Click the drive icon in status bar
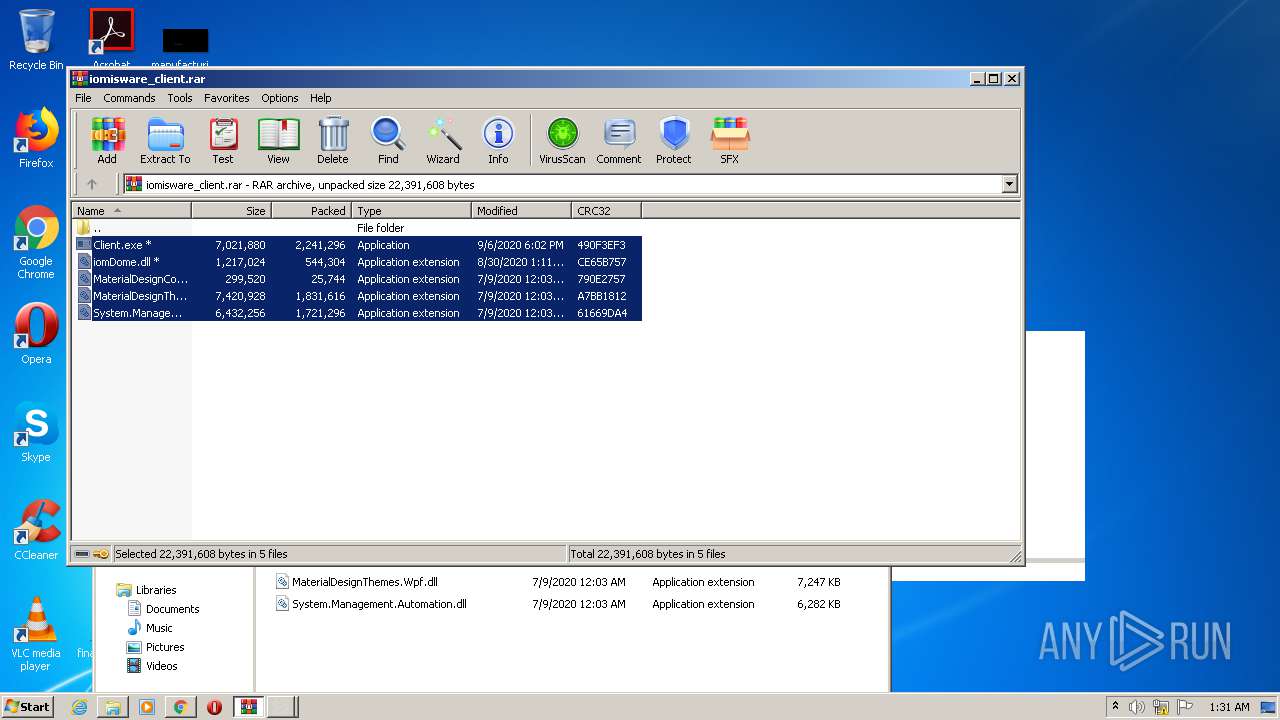Image resolution: width=1280 pixels, height=720 pixels. 82,554
